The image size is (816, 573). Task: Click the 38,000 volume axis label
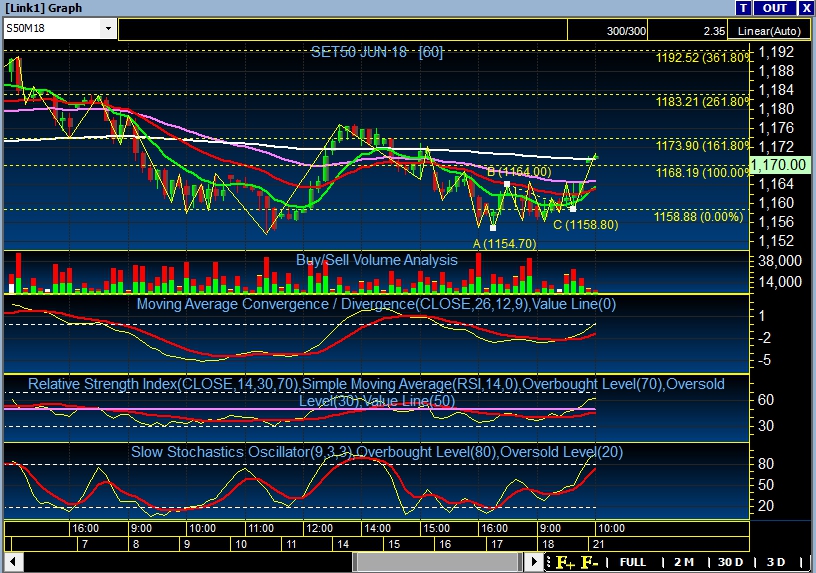(x=780, y=261)
